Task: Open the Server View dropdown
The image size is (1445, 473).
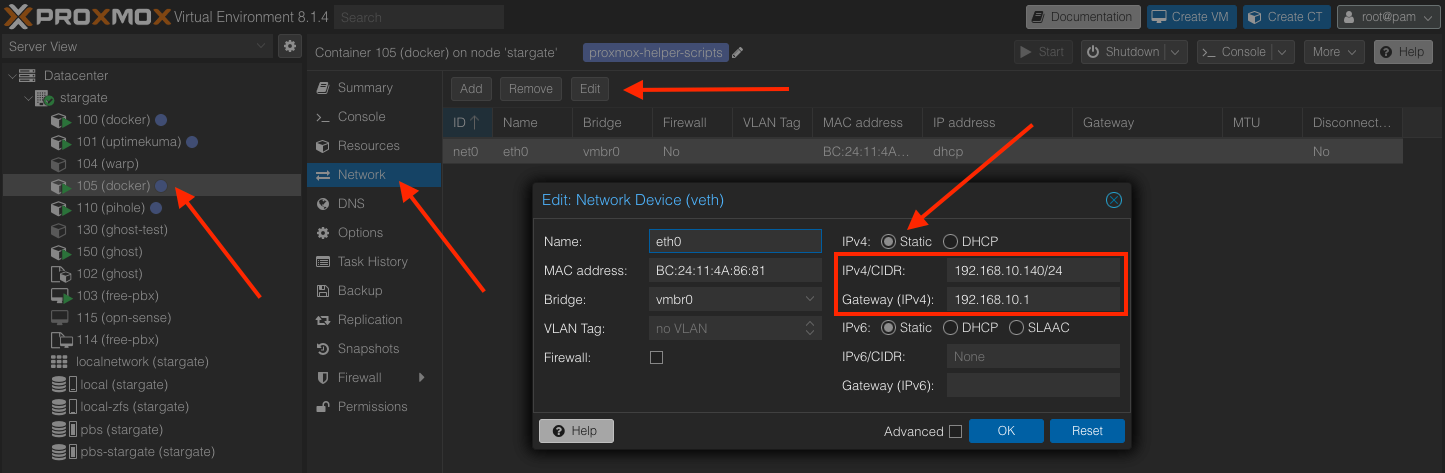Action: [137, 46]
